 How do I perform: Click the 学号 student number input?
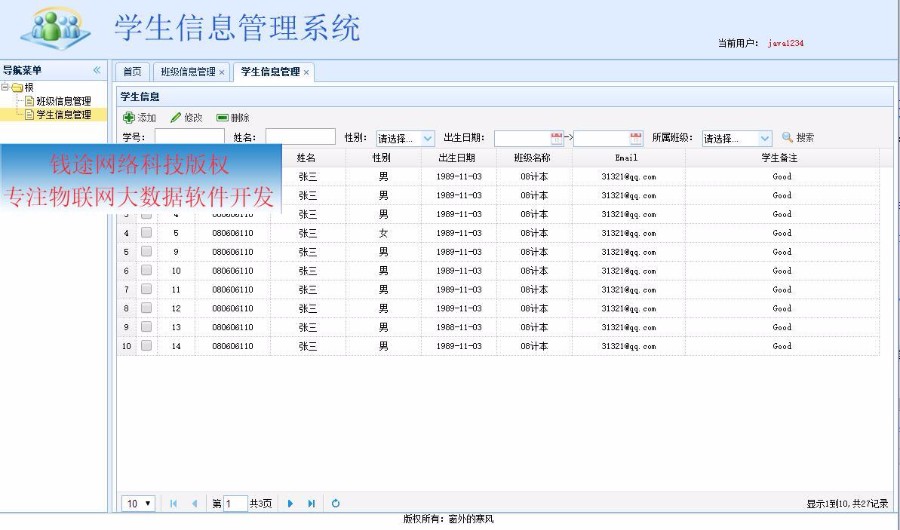[189, 137]
